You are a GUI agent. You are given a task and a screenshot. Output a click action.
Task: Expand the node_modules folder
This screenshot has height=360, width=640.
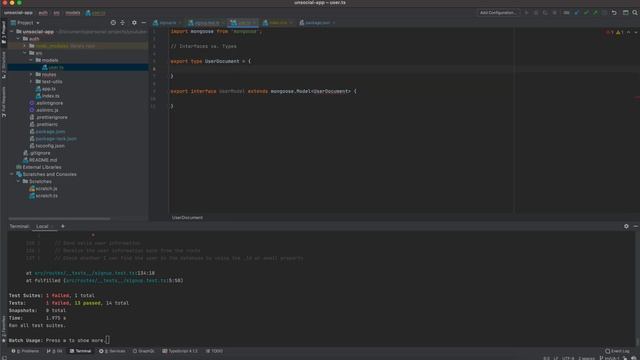pyautogui.click(x=25, y=46)
